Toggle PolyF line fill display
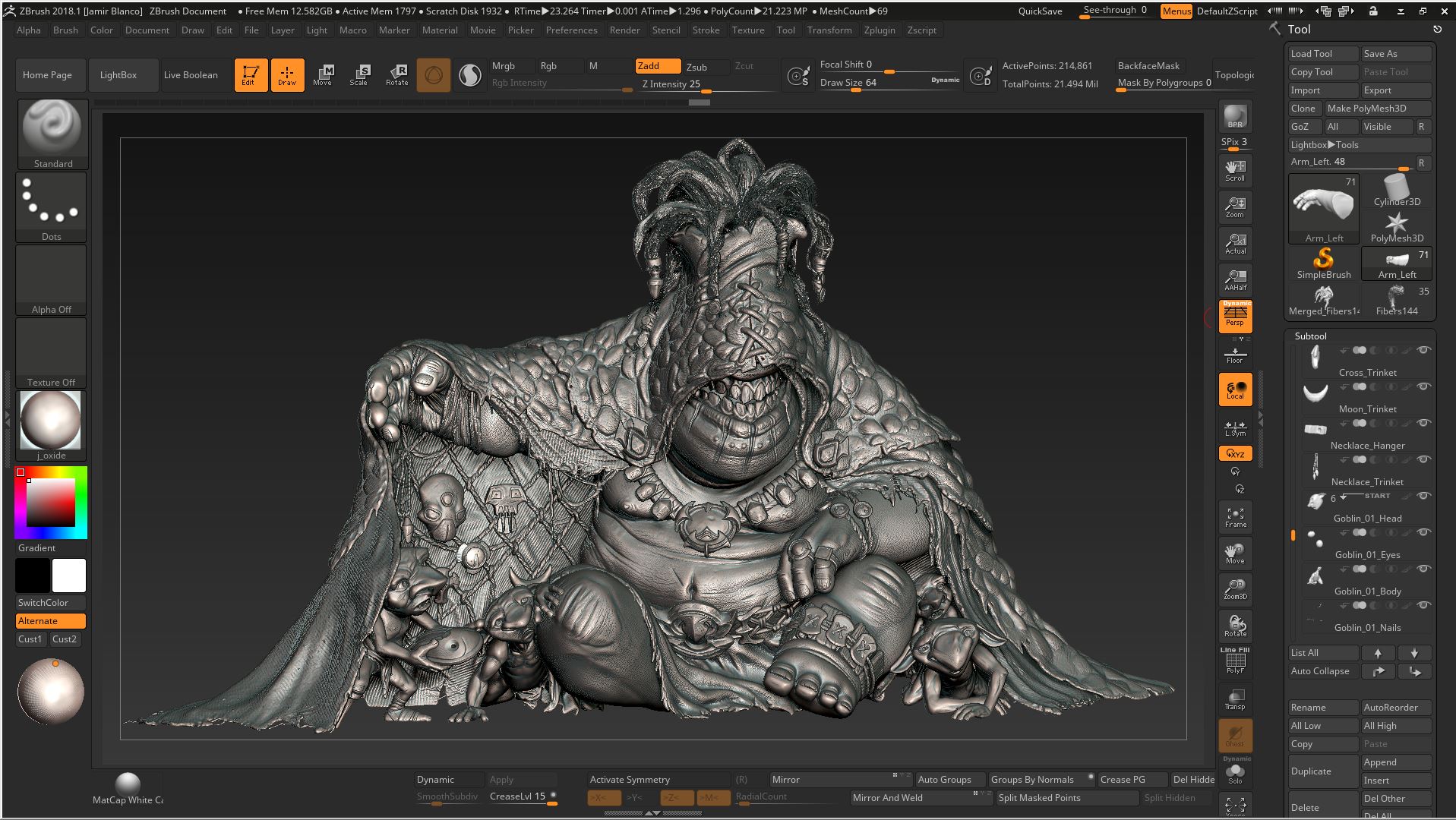Image resolution: width=1456 pixels, height=820 pixels. (1235, 662)
